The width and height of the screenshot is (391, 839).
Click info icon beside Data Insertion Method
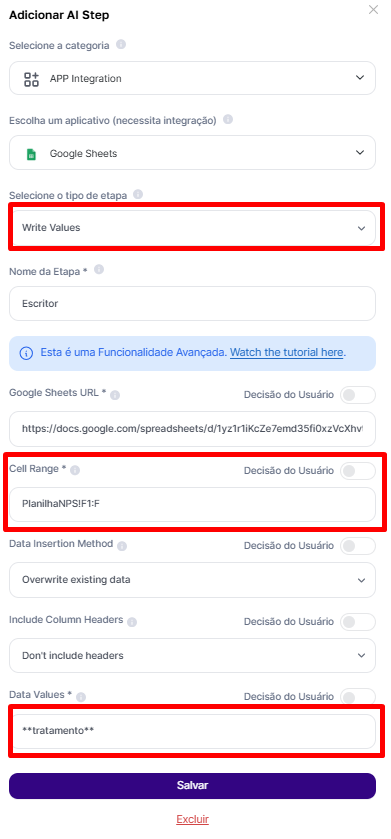pyautogui.click(x=122, y=546)
